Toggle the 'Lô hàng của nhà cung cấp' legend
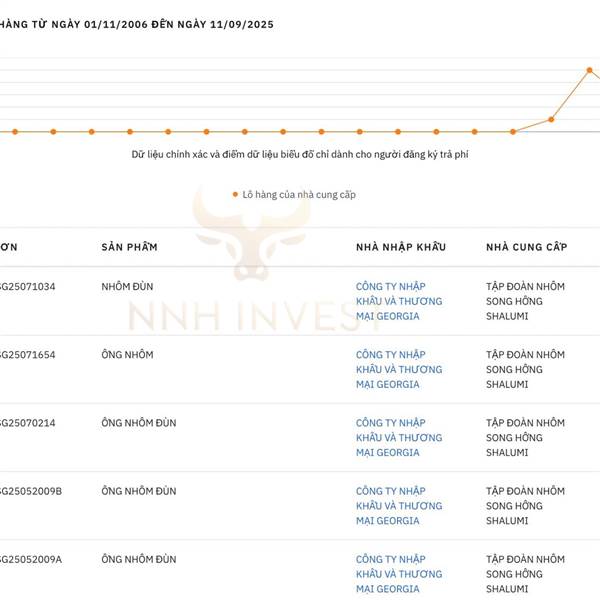Image resolution: width=600 pixels, height=600 pixels. coord(294,194)
